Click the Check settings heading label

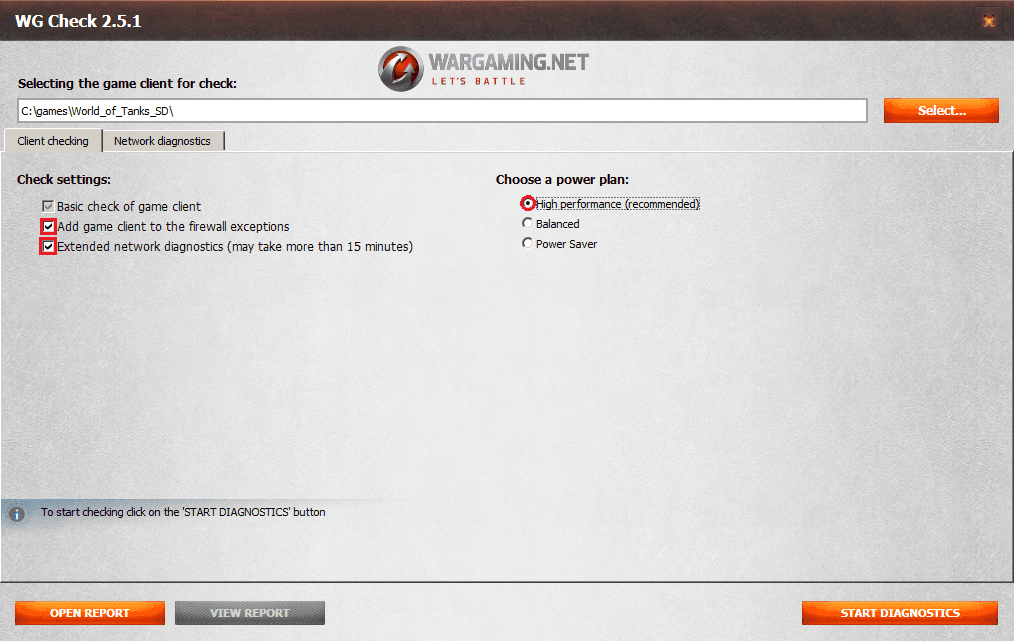pos(64,179)
